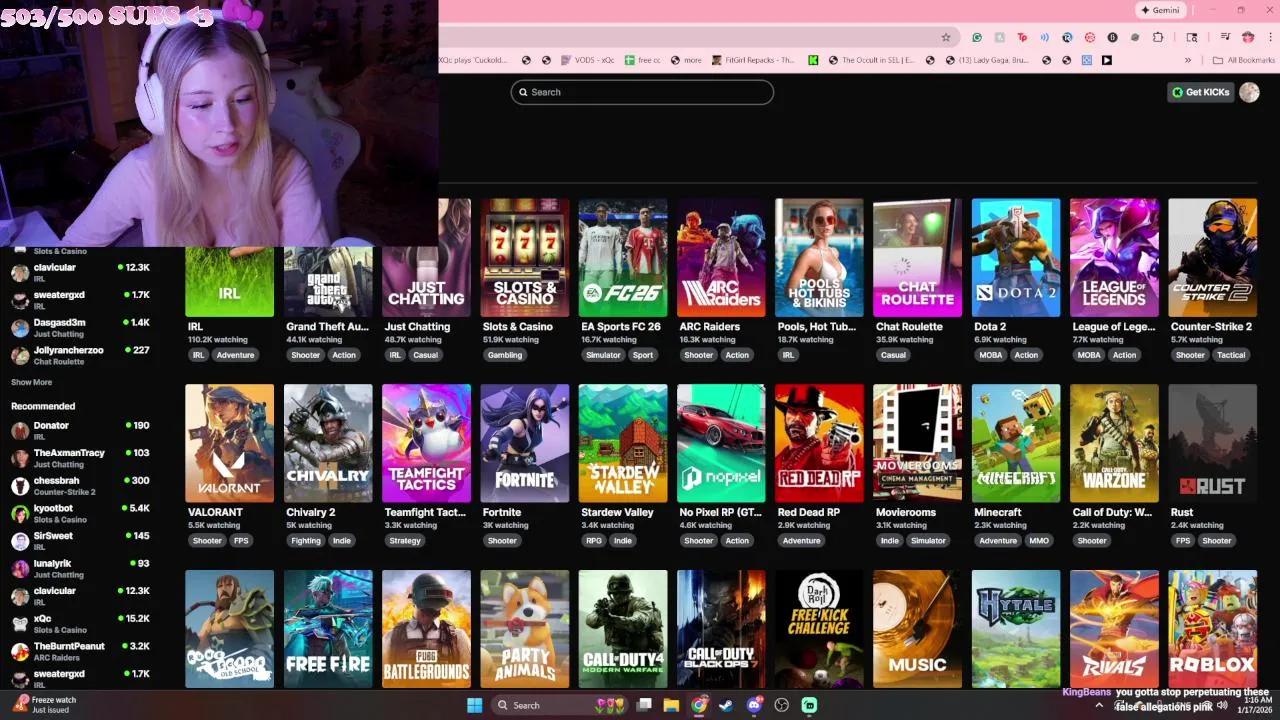Open the Kick user avatar menu
The width and height of the screenshot is (1280, 720).
point(1249,92)
